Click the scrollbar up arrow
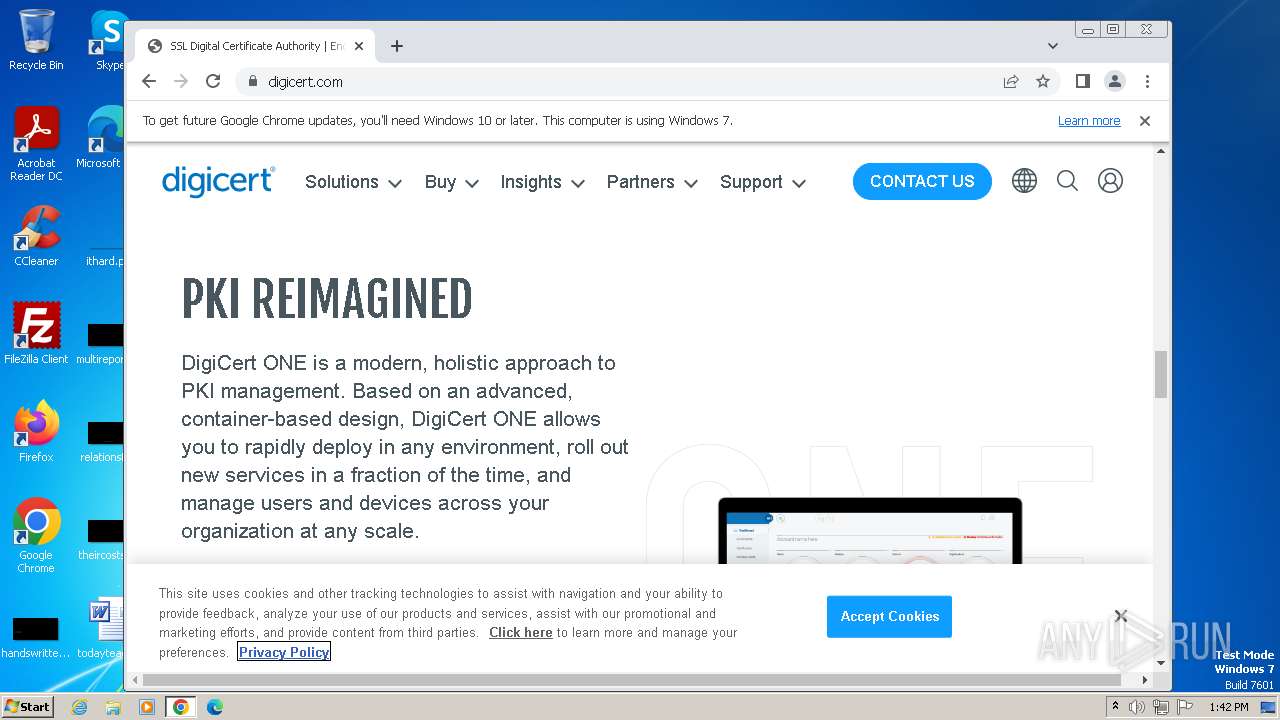The width and height of the screenshot is (1280, 720). point(1161,151)
